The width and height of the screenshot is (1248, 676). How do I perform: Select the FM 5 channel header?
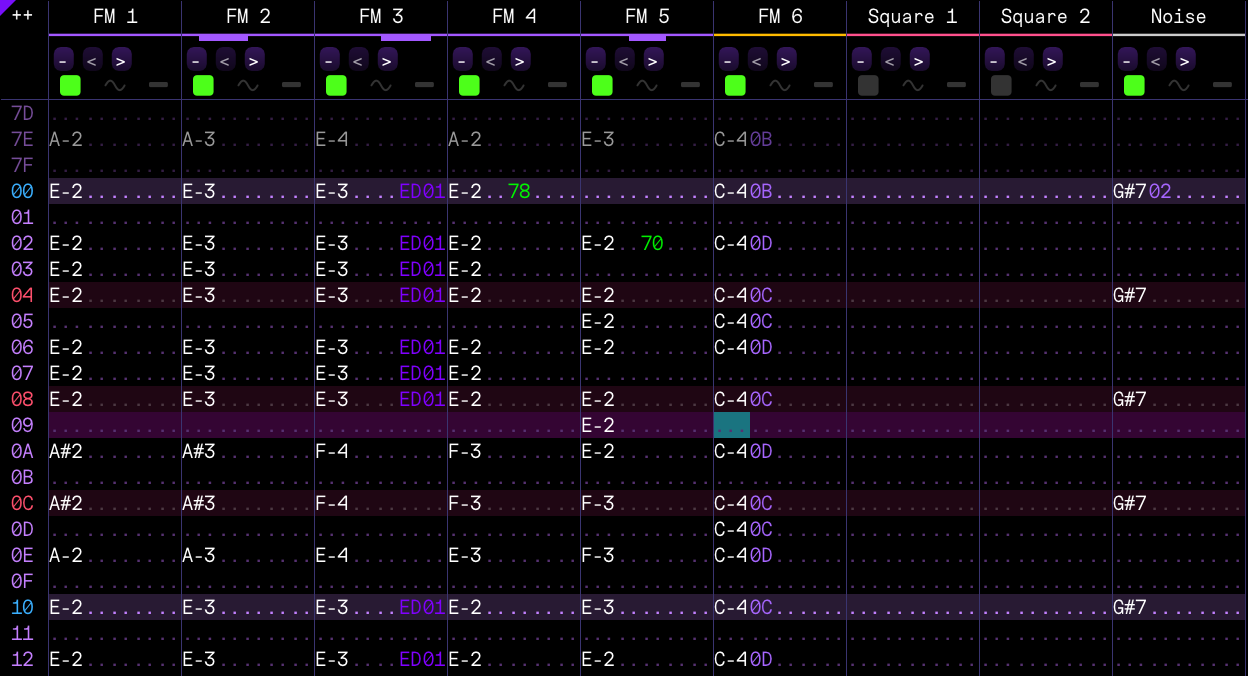[x=647, y=16]
